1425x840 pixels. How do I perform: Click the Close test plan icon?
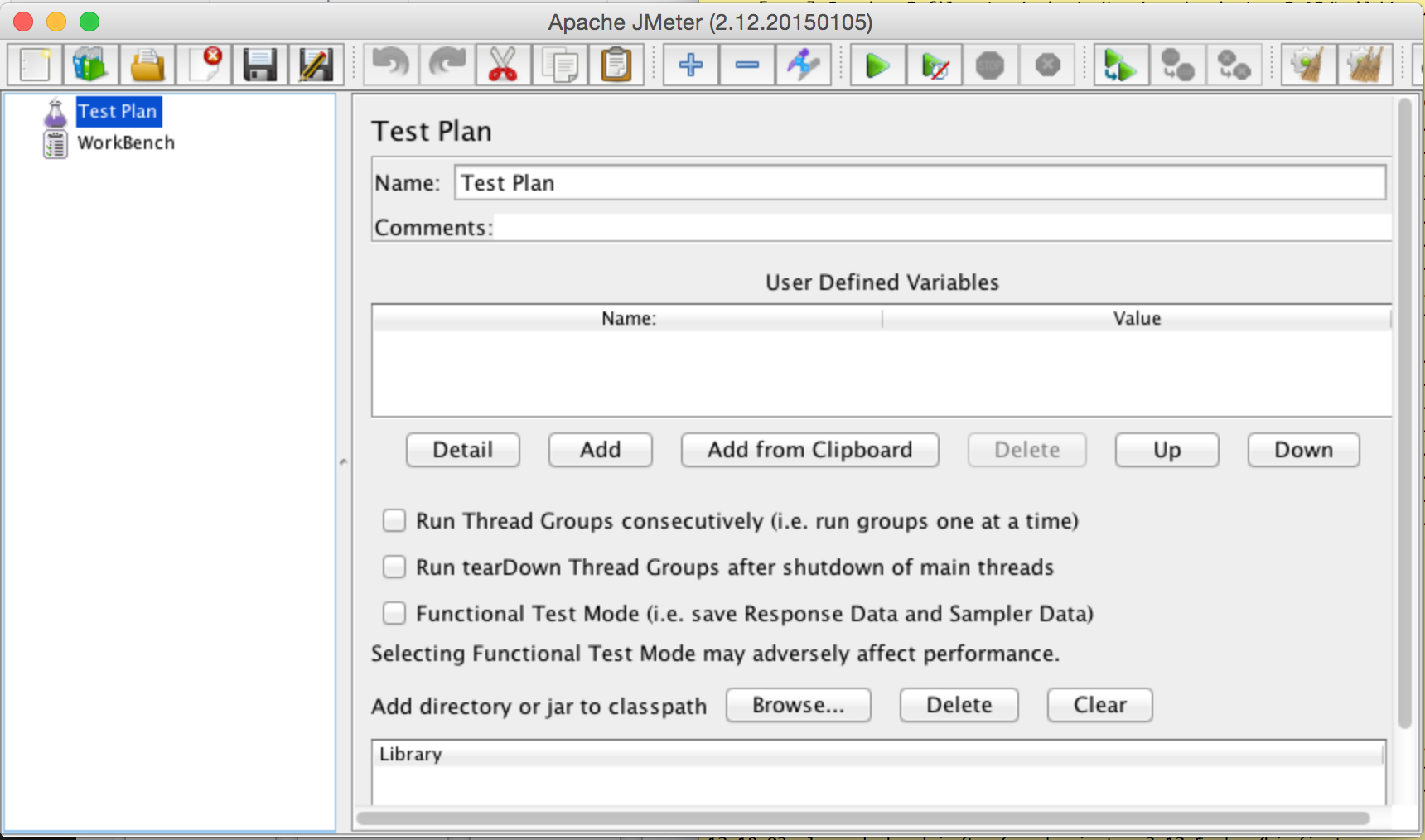[204, 65]
